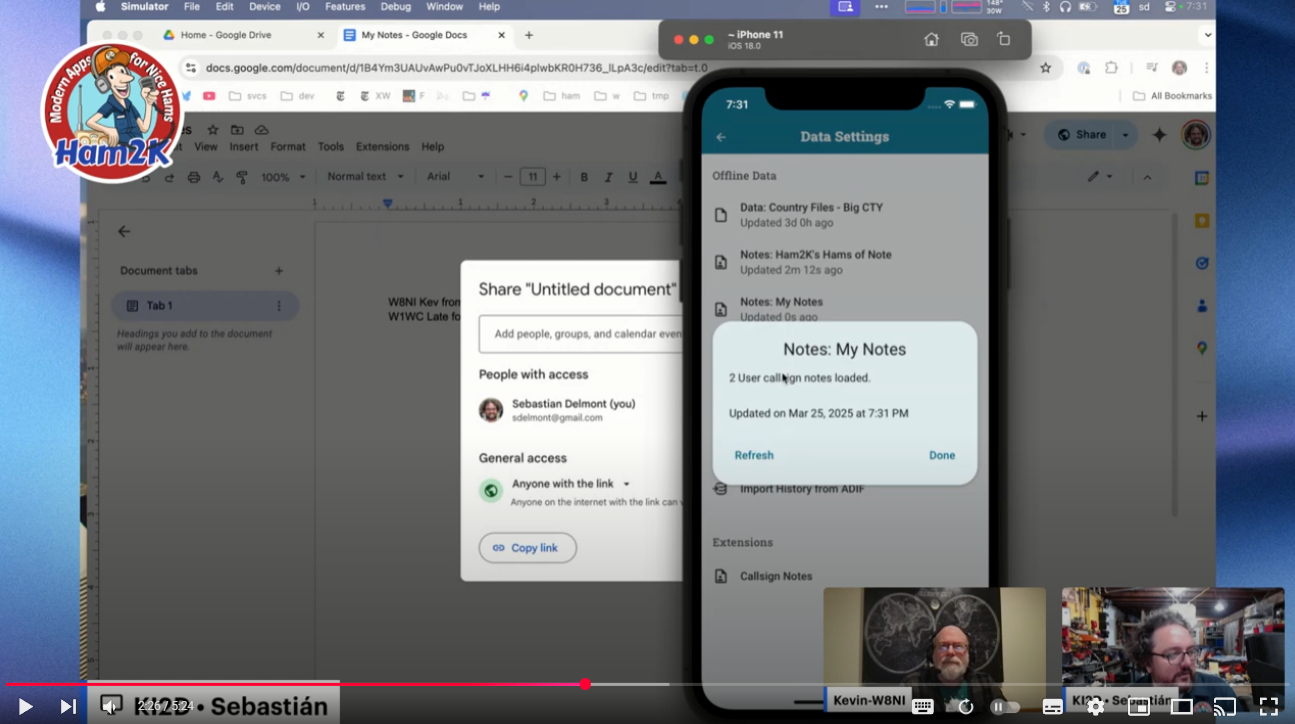Open the Apple menu
Image resolution: width=1295 pixels, height=724 pixels.
pyautogui.click(x=100, y=7)
